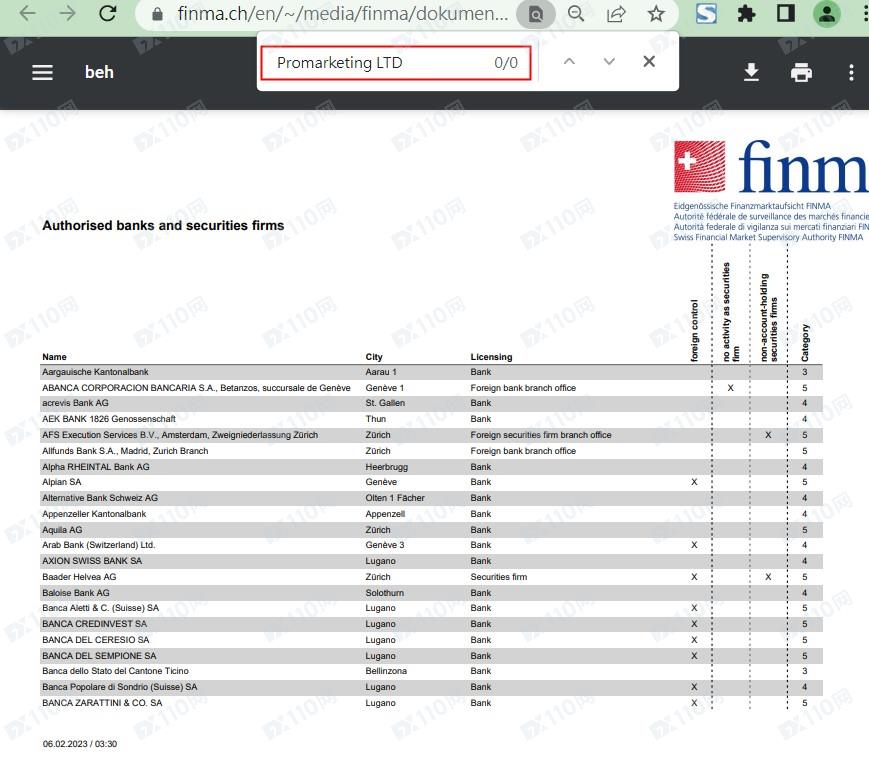This screenshot has width=869, height=761.
Task: Reload the current page
Action: click(x=108, y=13)
